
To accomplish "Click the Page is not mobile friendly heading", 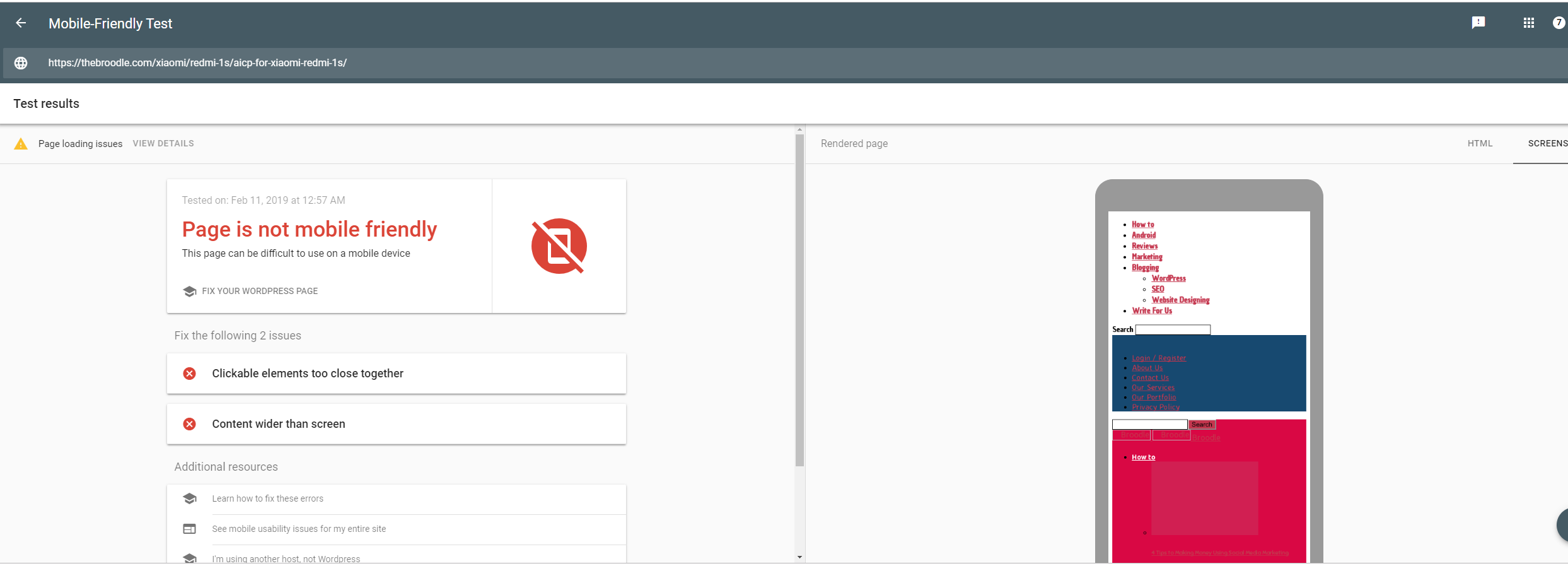I will click(310, 229).
